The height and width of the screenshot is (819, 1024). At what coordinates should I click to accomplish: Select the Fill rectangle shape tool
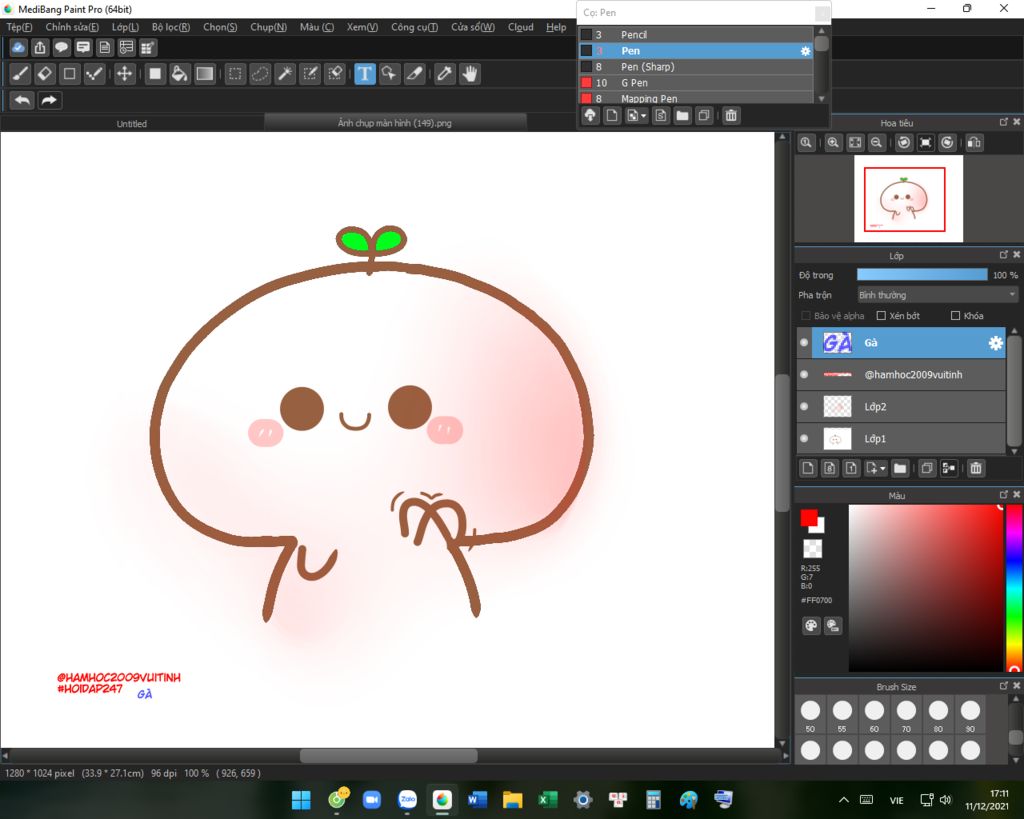(x=155, y=74)
